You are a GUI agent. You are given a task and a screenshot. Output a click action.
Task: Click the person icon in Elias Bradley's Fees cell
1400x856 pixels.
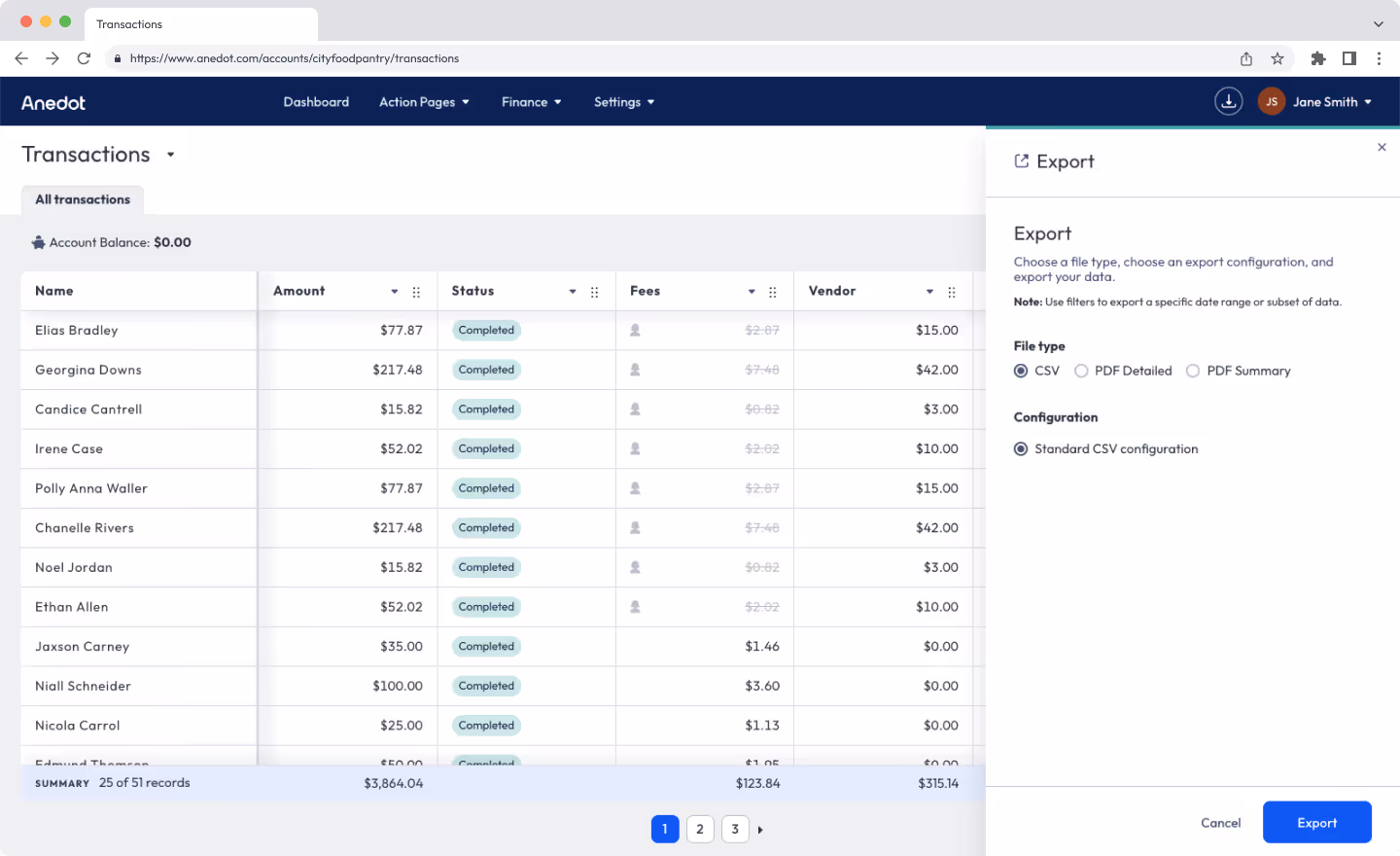coord(635,330)
